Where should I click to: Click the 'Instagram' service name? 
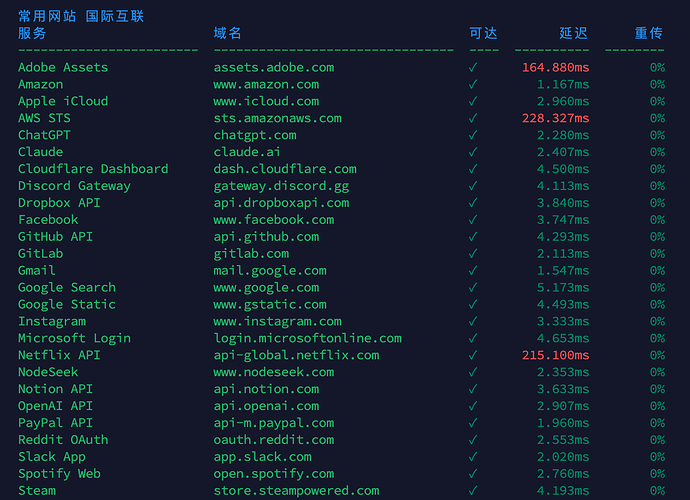[x=52, y=322]
